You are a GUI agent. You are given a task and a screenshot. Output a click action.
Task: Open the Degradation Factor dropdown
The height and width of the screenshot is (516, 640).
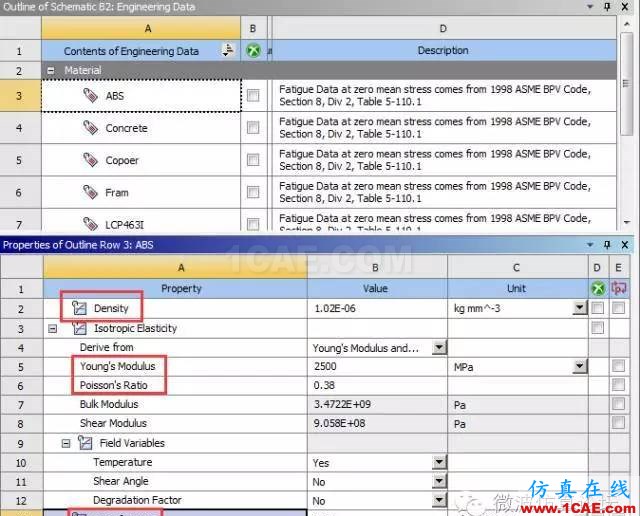click(439, 500)
